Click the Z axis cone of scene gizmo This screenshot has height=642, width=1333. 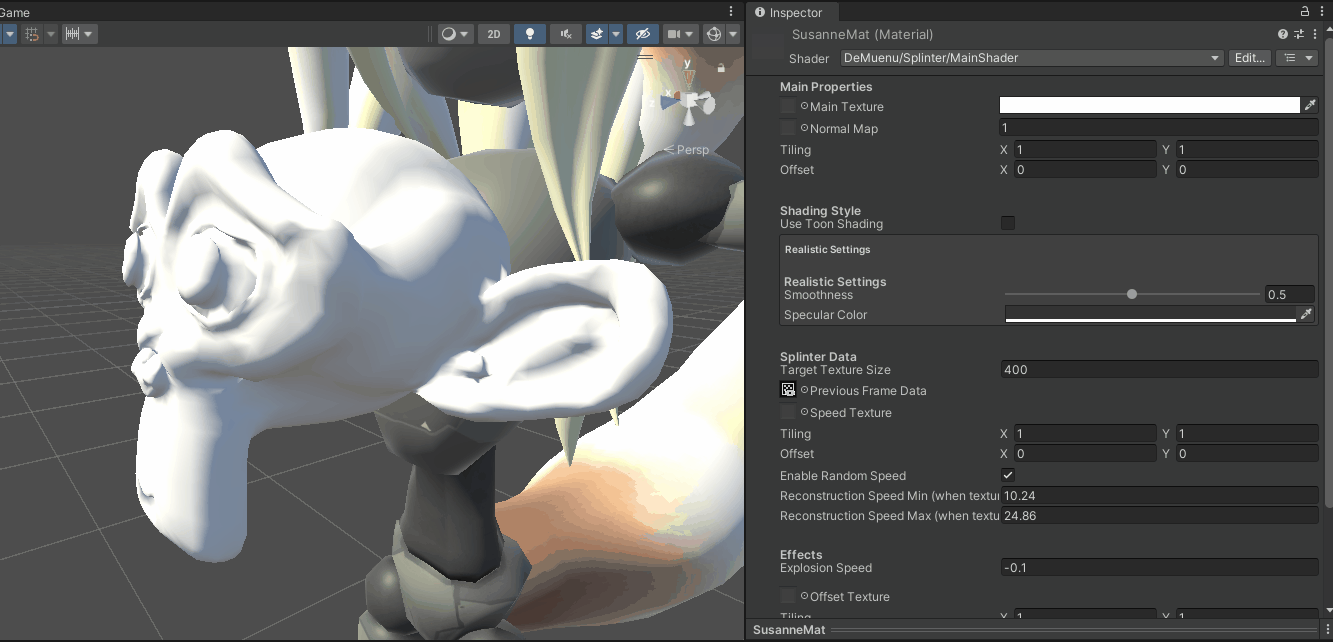pyautogui.click(x=669, y=100)
